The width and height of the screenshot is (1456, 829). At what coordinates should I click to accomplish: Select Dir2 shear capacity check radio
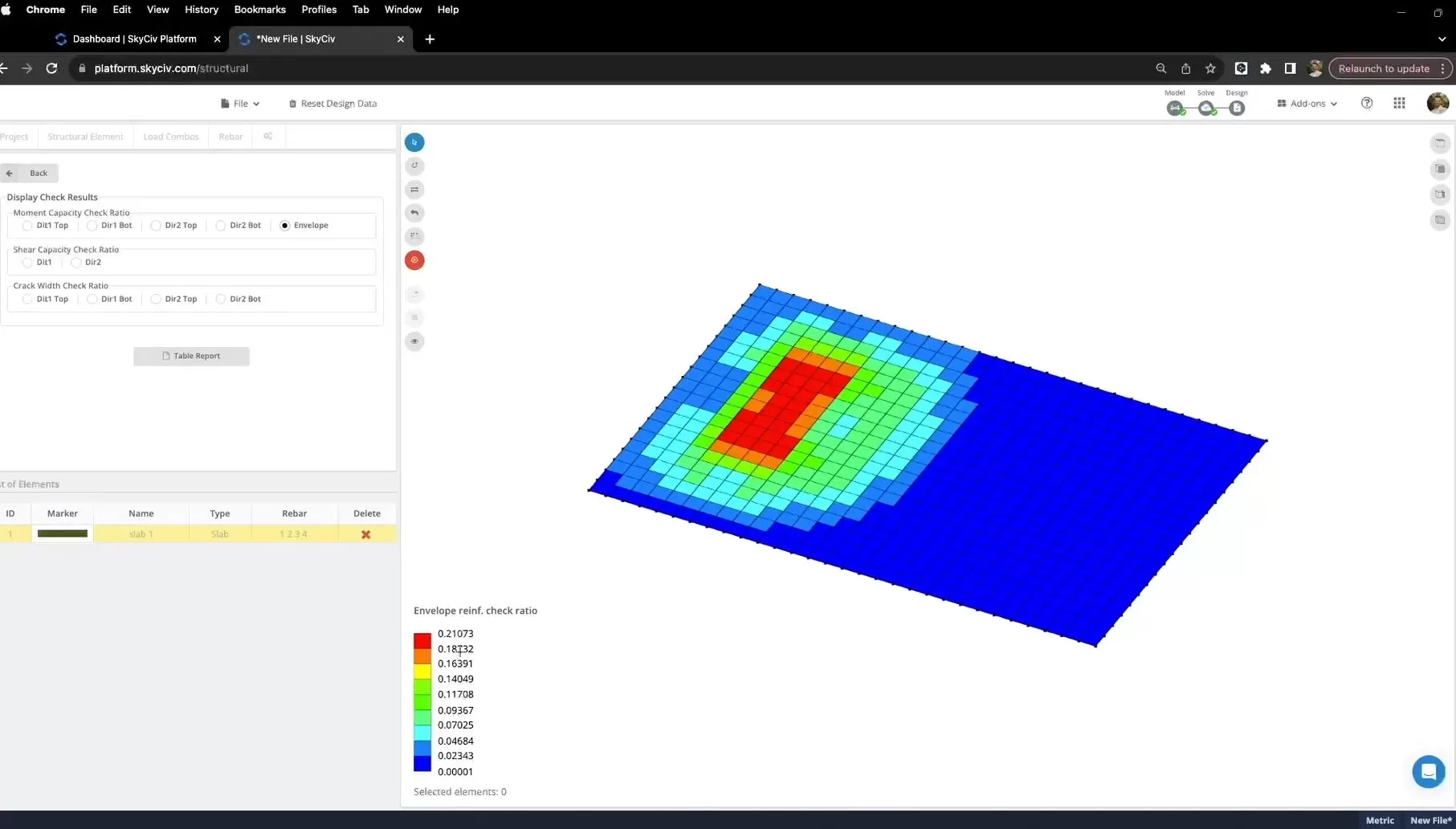[76, 263]
